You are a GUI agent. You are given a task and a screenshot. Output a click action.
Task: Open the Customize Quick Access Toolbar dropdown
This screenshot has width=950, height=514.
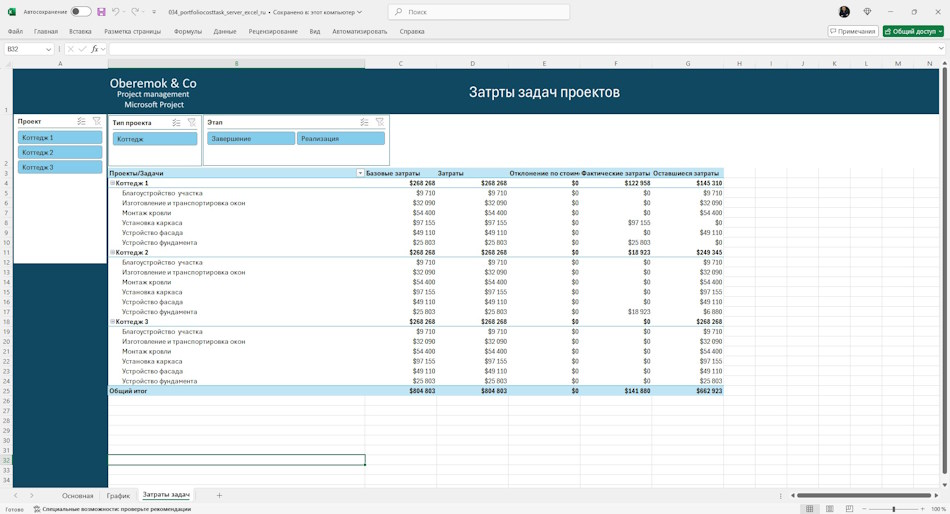click(154, 12)
